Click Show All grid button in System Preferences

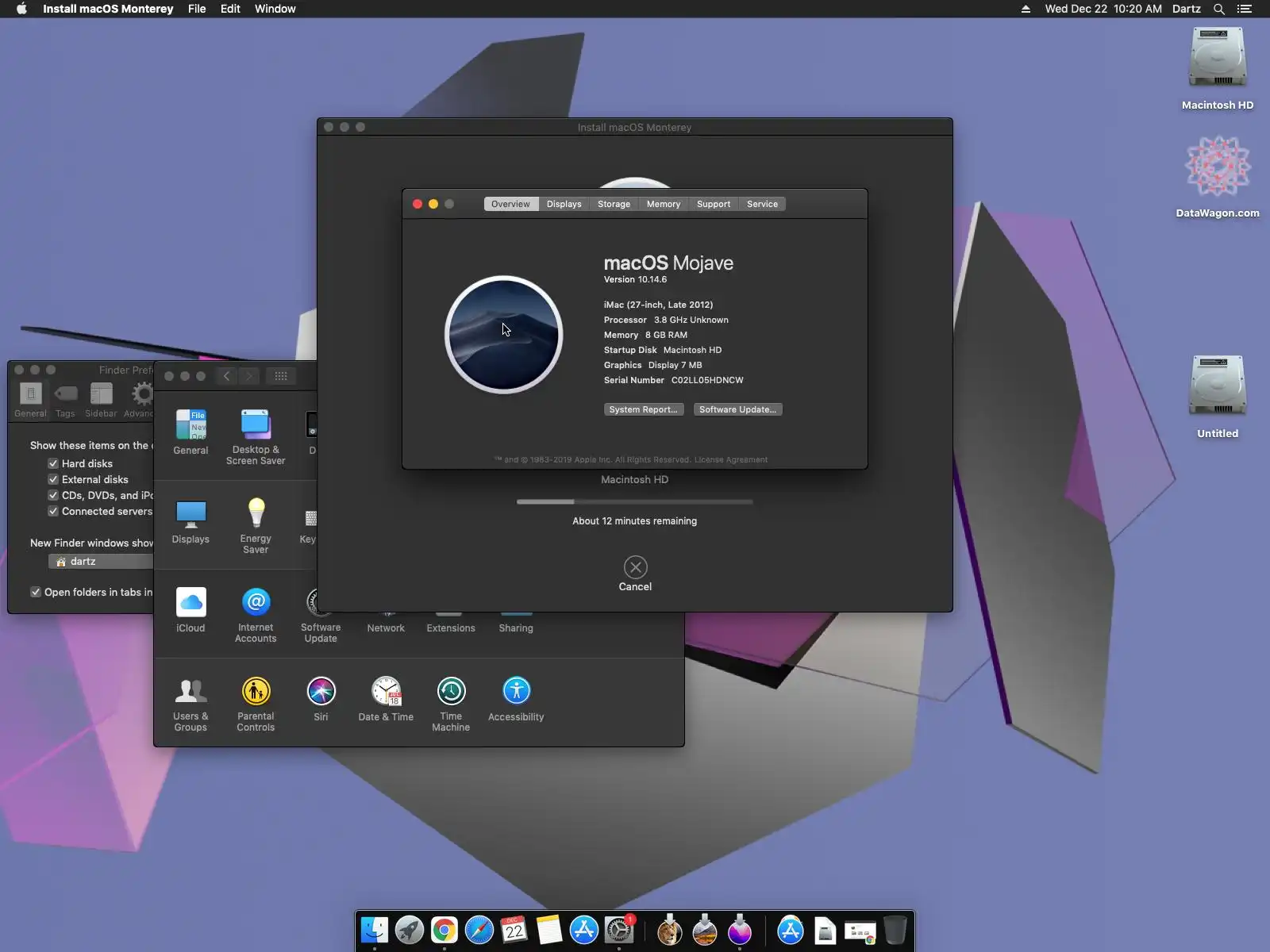tap(281, 376)
